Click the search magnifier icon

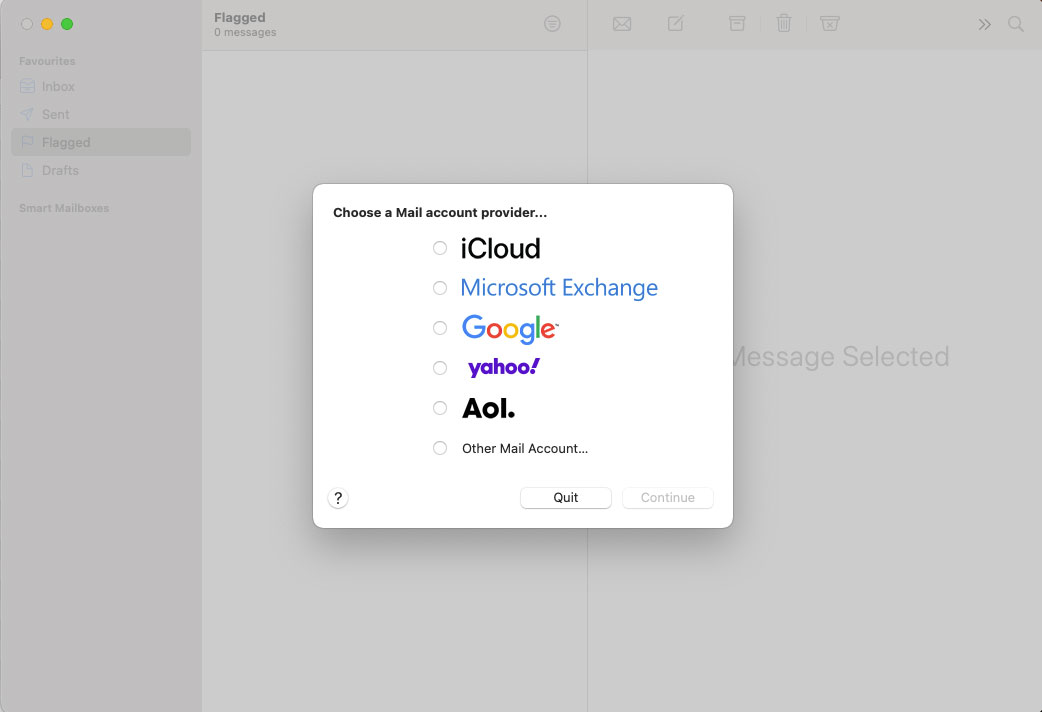click(1015, 24)
